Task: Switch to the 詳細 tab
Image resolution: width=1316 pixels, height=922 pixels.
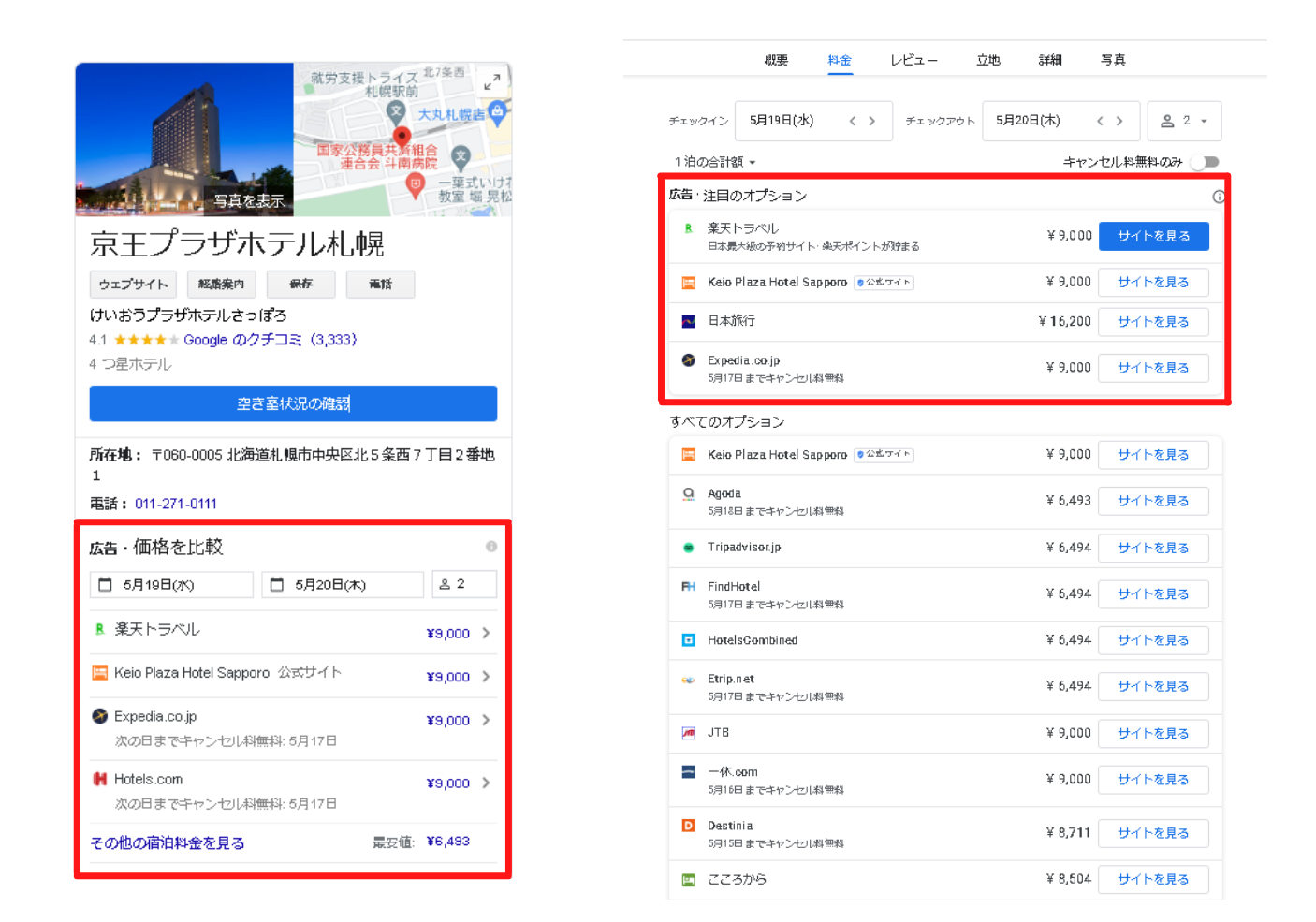Action: (1050, 60)
